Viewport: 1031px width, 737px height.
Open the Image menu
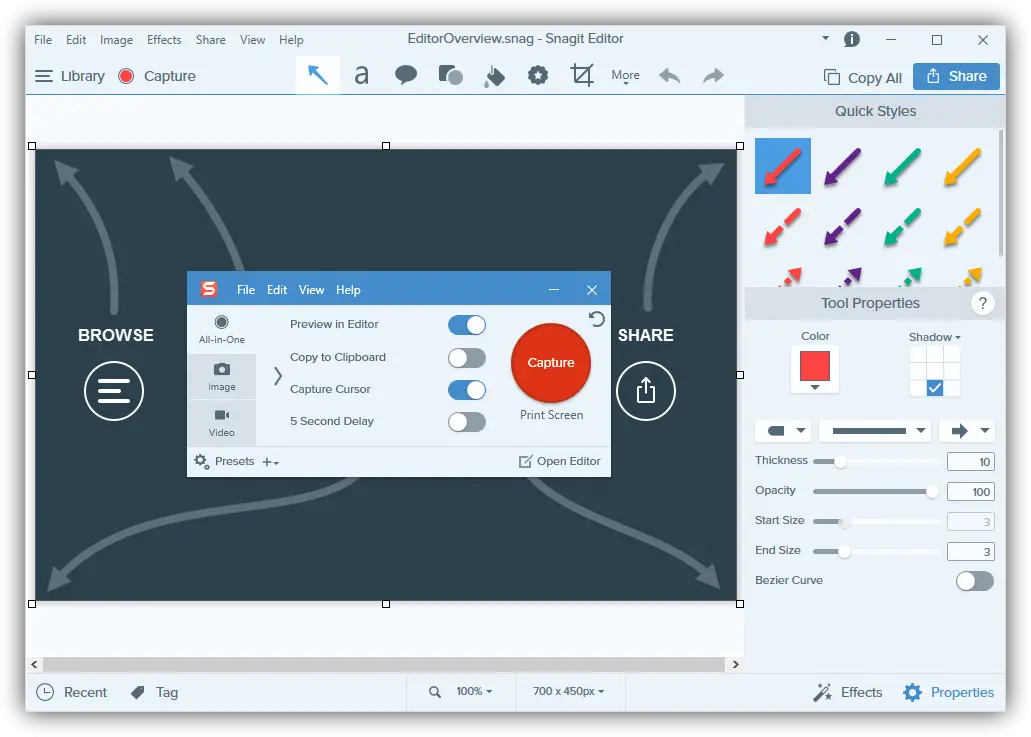click(x=116, y=40)
